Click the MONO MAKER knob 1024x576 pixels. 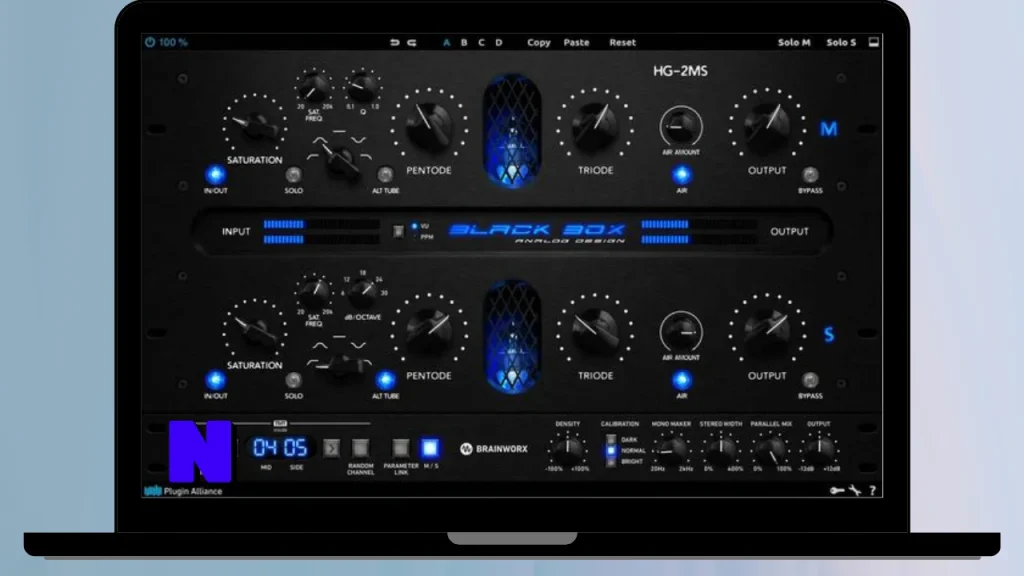pos(671,449)
